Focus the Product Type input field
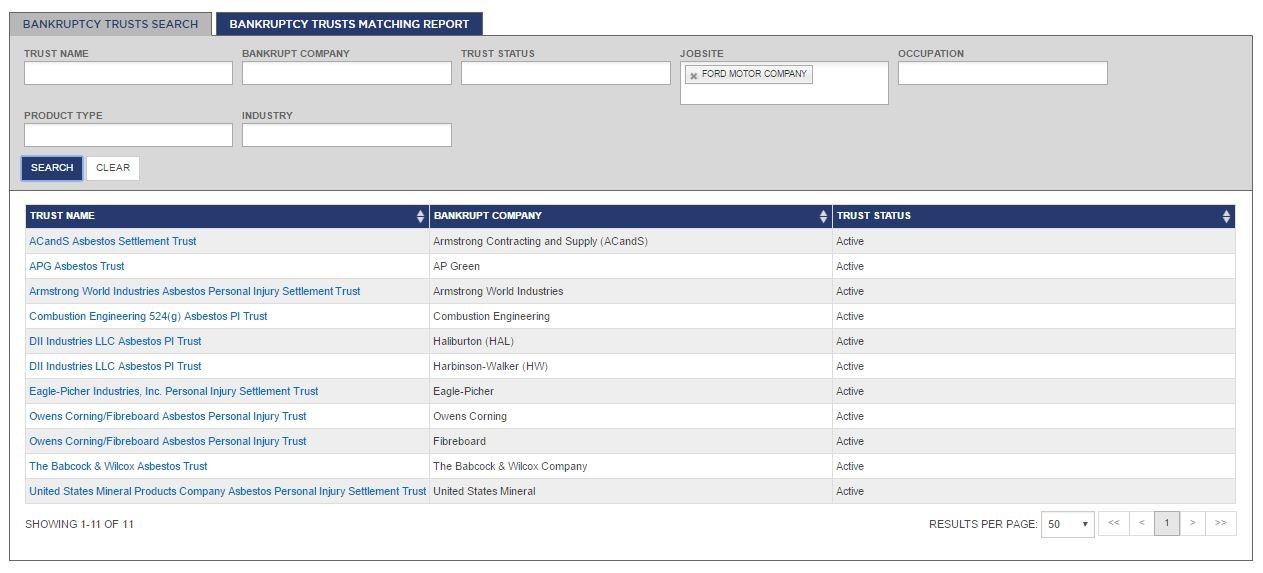Viewport: 1263px width, 573px height. (x=128, y=135)
